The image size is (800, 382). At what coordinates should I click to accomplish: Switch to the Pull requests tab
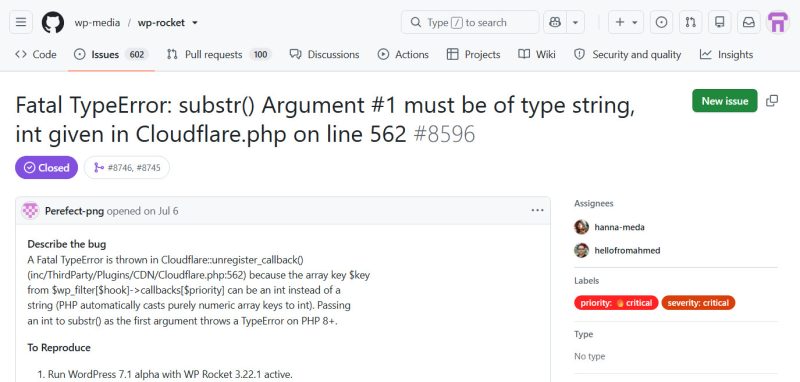pyautogui.click(x=219, y=55)
